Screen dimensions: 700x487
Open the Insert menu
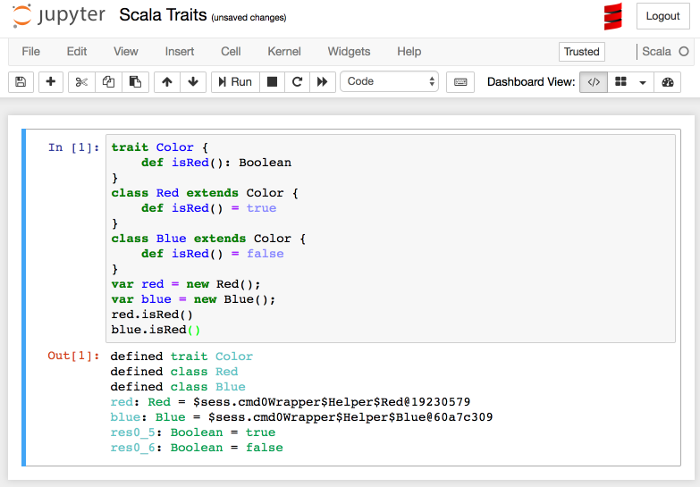pyautogui.click(x=179, y=52)
